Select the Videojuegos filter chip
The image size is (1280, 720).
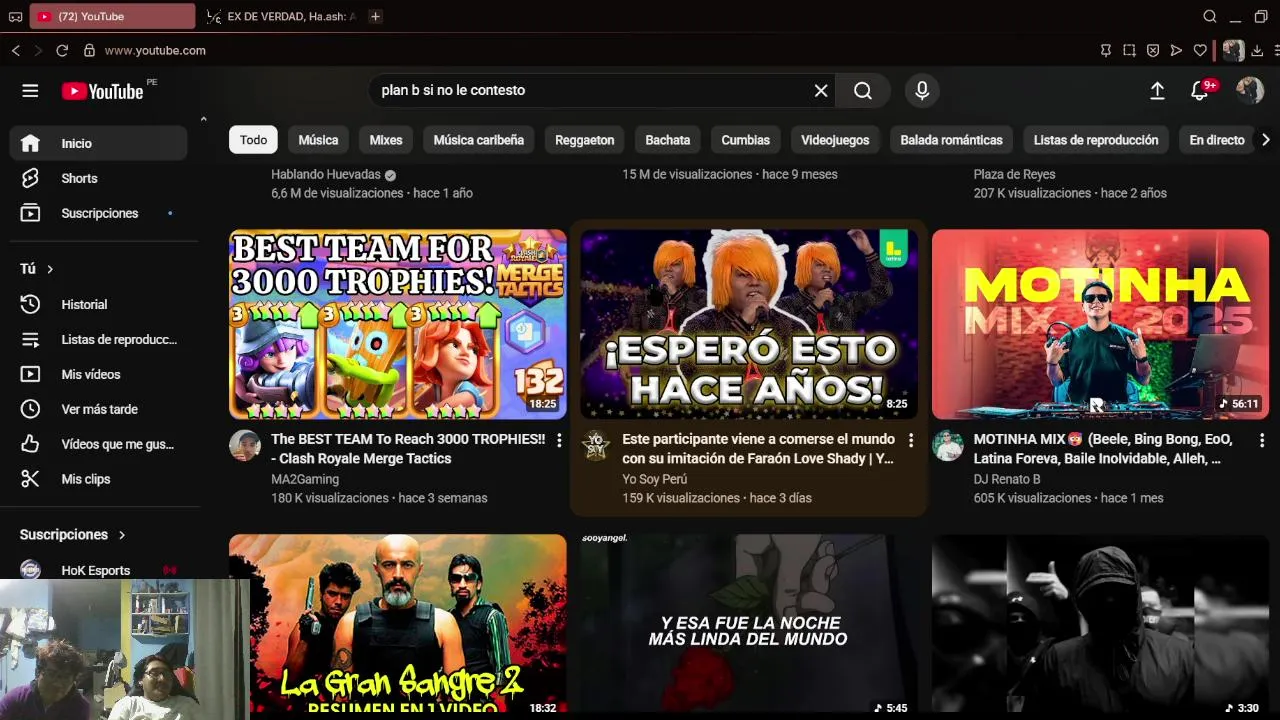click(x=835, y=140)
